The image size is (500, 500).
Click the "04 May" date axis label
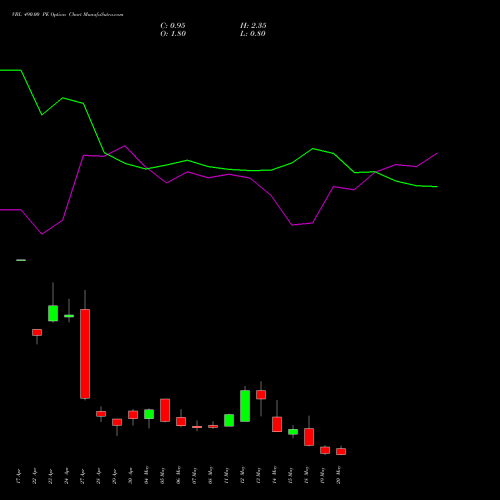point(147,475)
